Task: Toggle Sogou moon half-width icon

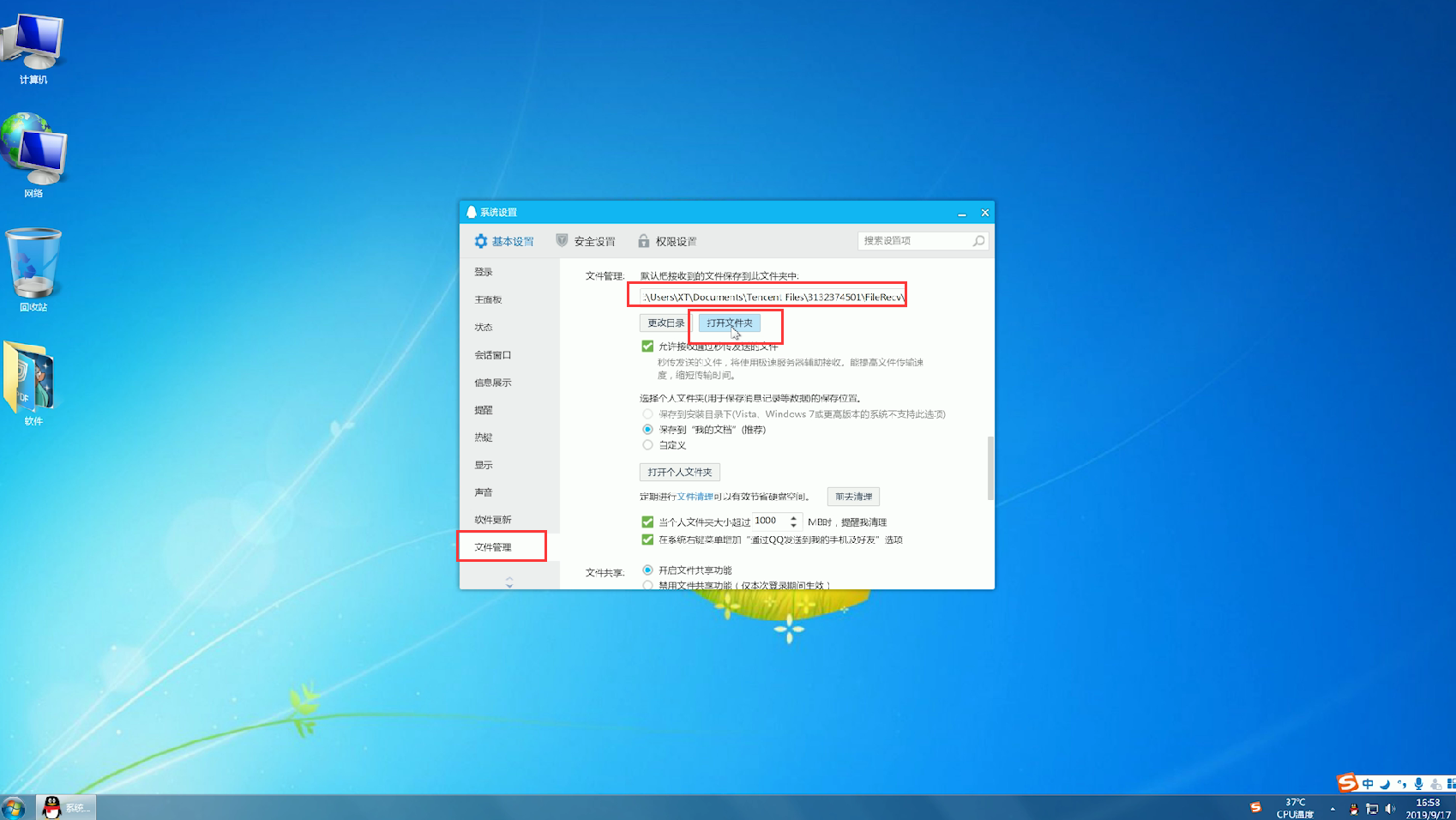Action: (x=1384, y=784)
